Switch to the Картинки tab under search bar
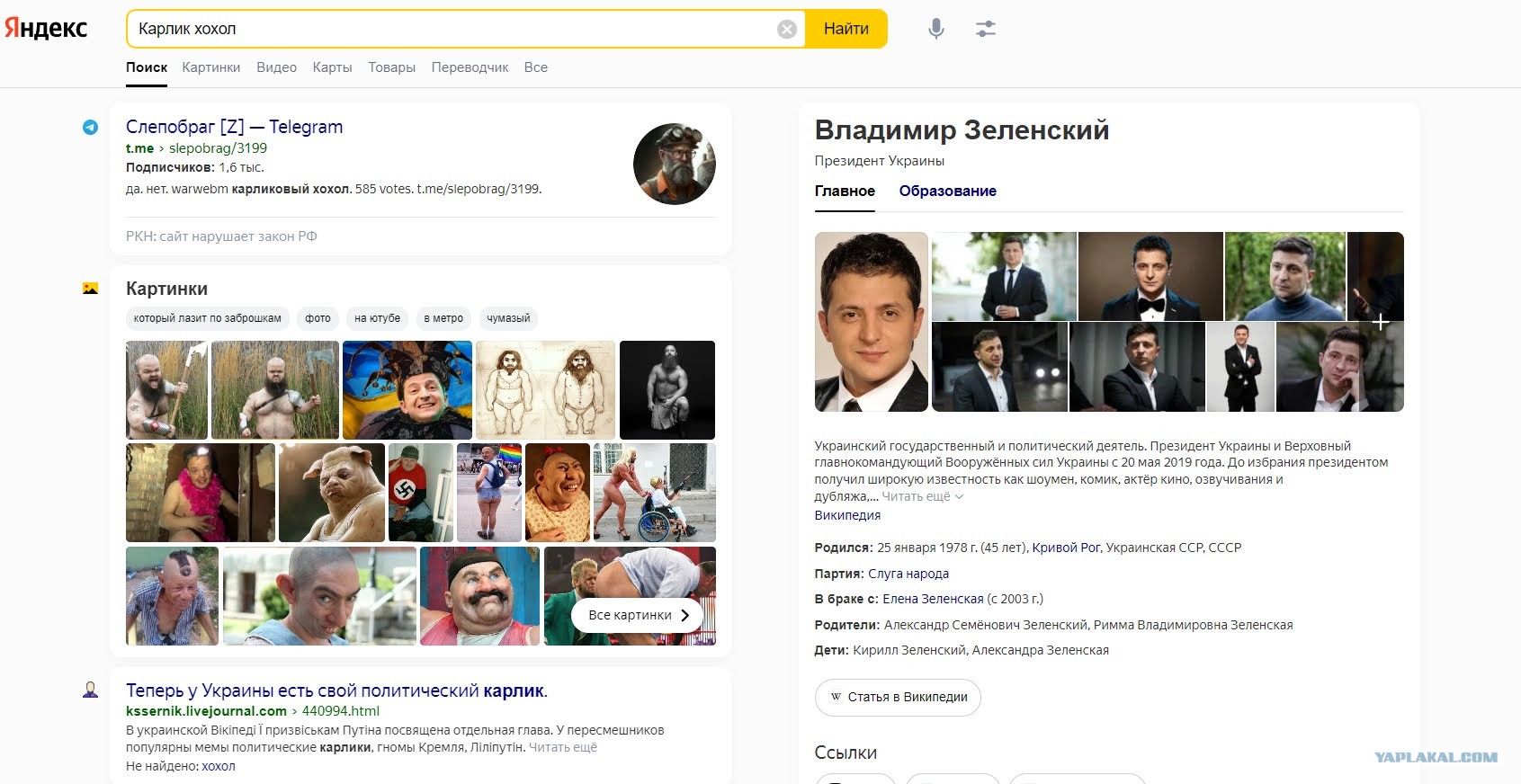Viewport: 1521px width, 784px height. pyautogui.click(x=211, y=67)
